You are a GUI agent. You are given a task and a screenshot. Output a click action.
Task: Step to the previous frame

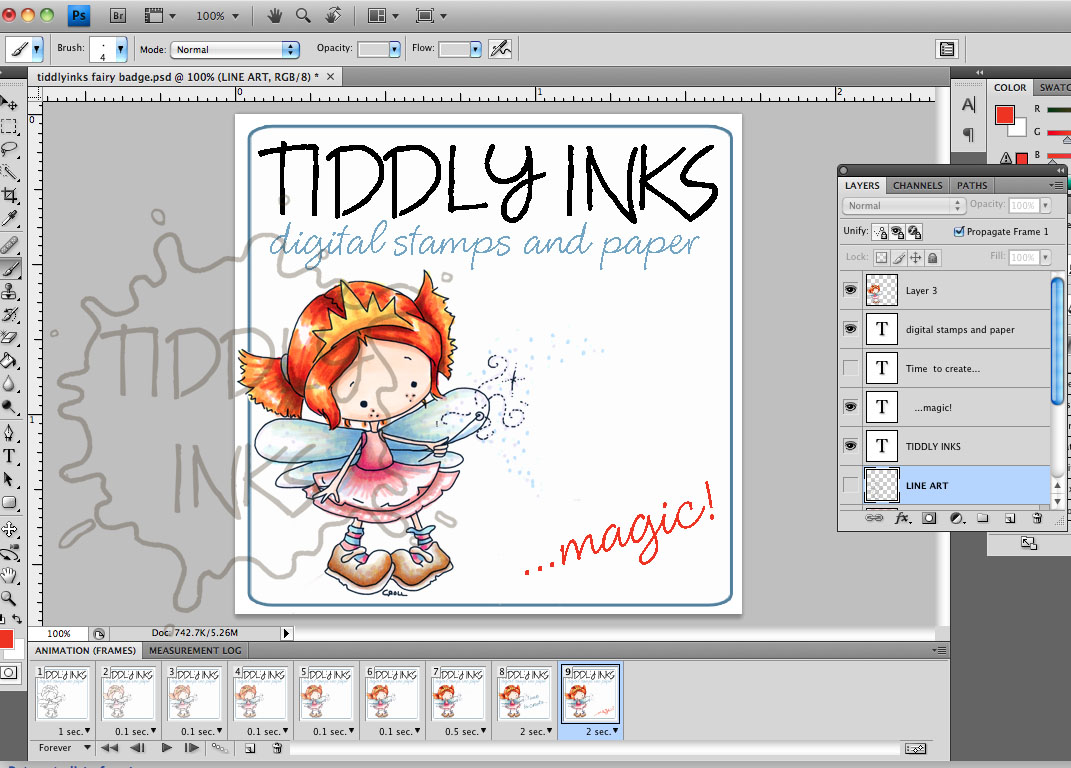(137, 748)
